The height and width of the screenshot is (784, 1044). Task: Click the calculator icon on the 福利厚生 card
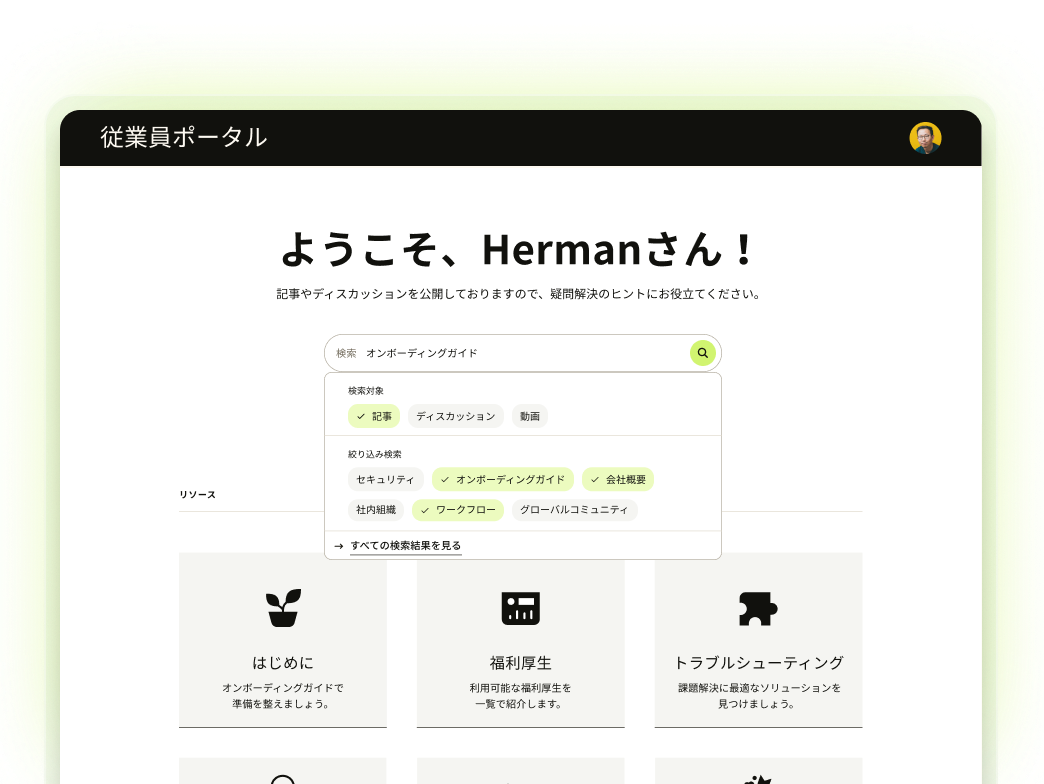click(x=520, y=607)
